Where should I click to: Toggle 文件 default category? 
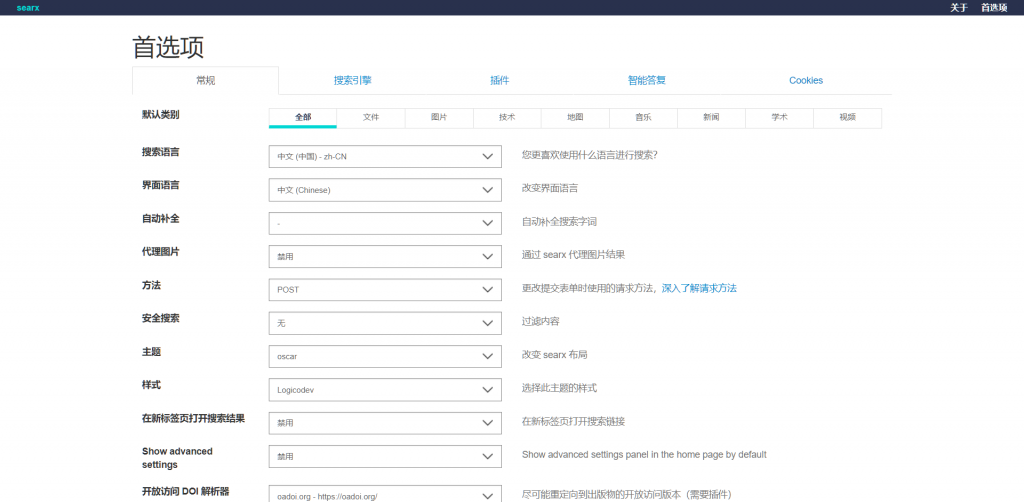point(371,118)
